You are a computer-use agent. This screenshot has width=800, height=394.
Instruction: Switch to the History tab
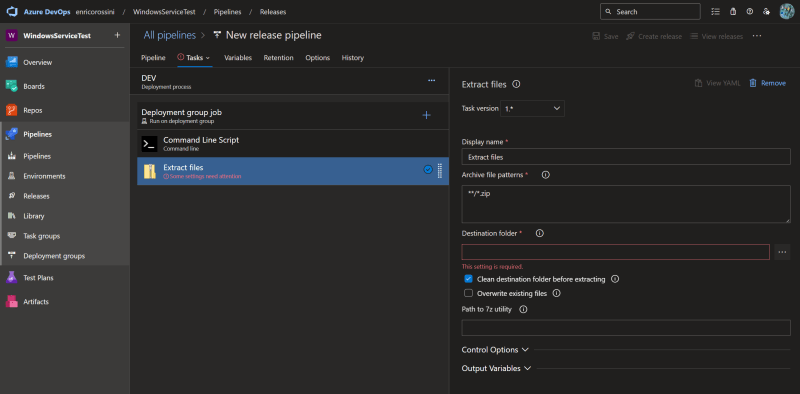pyautogui.click(x=353, y=58)
